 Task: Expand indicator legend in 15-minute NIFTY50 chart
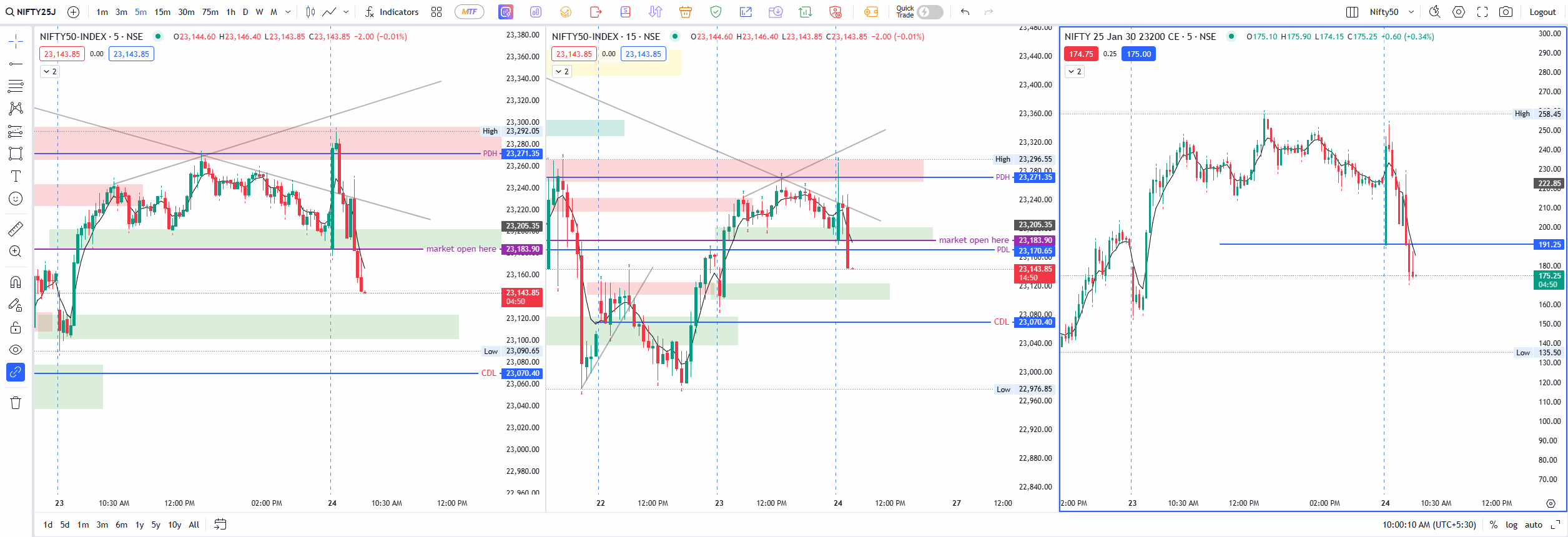[x=562, y=72]
